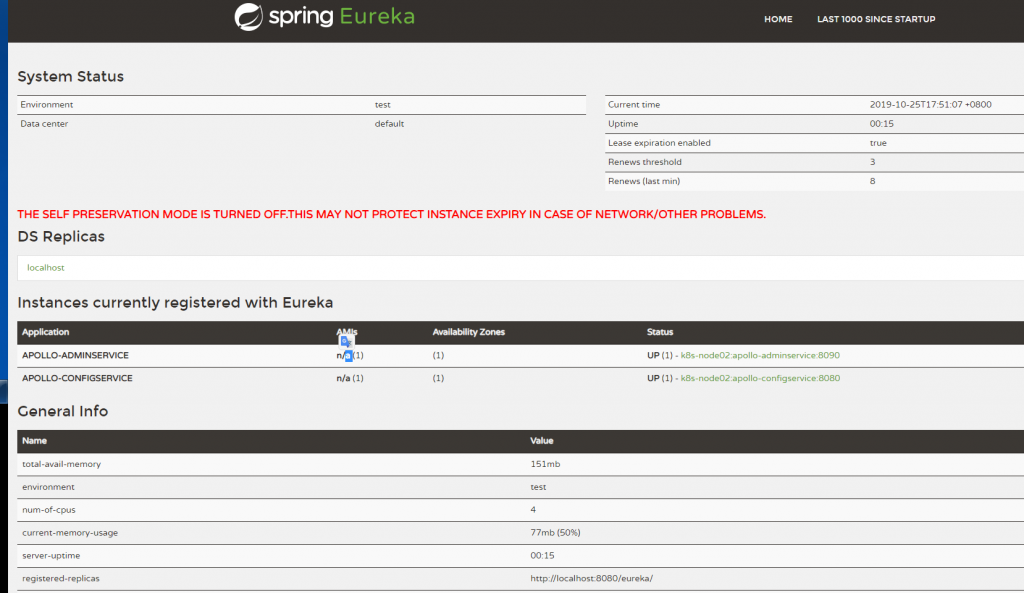Screen dimensions: 1024x593
Task: Click the Value column header in General Info
Action: (x=541, y=441)
